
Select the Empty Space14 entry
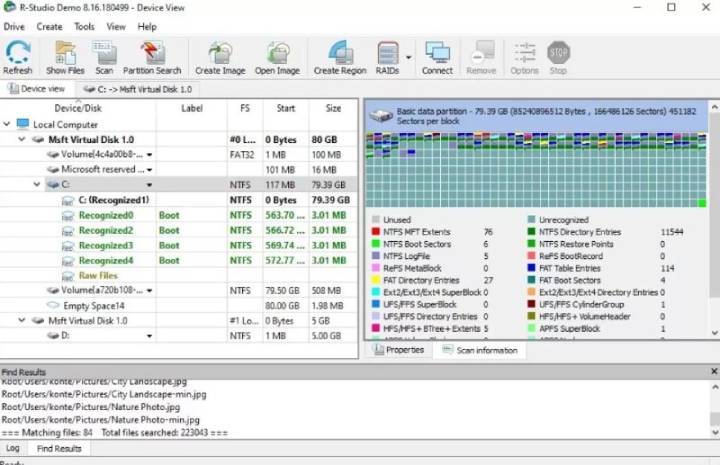(94, 306)
